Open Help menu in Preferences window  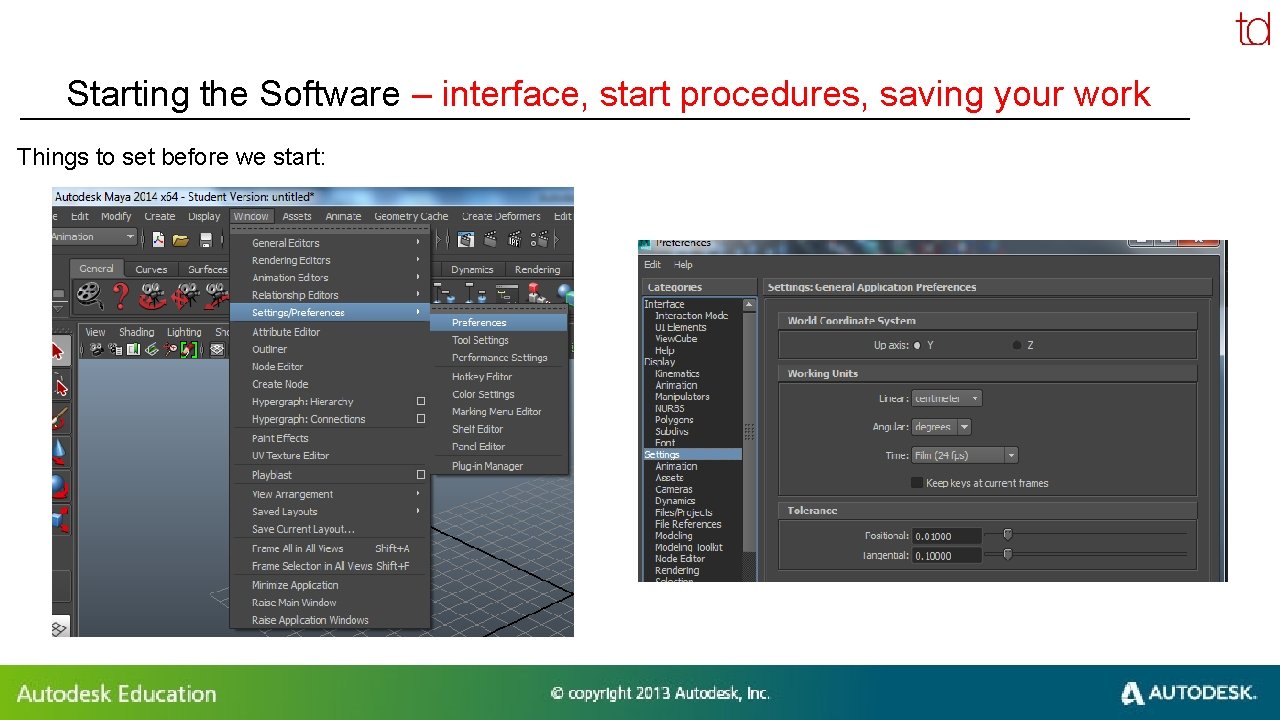pos(683,265)
